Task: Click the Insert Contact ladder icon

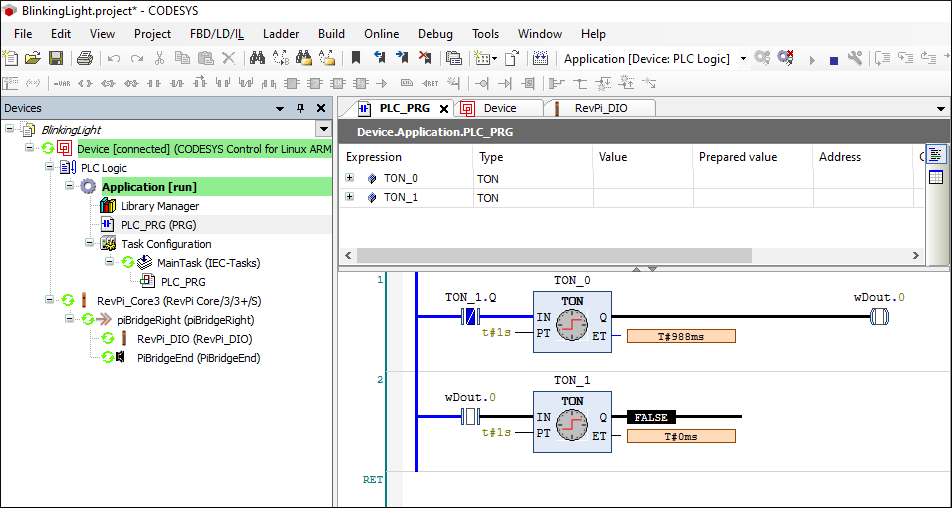Action: [154, 83]
